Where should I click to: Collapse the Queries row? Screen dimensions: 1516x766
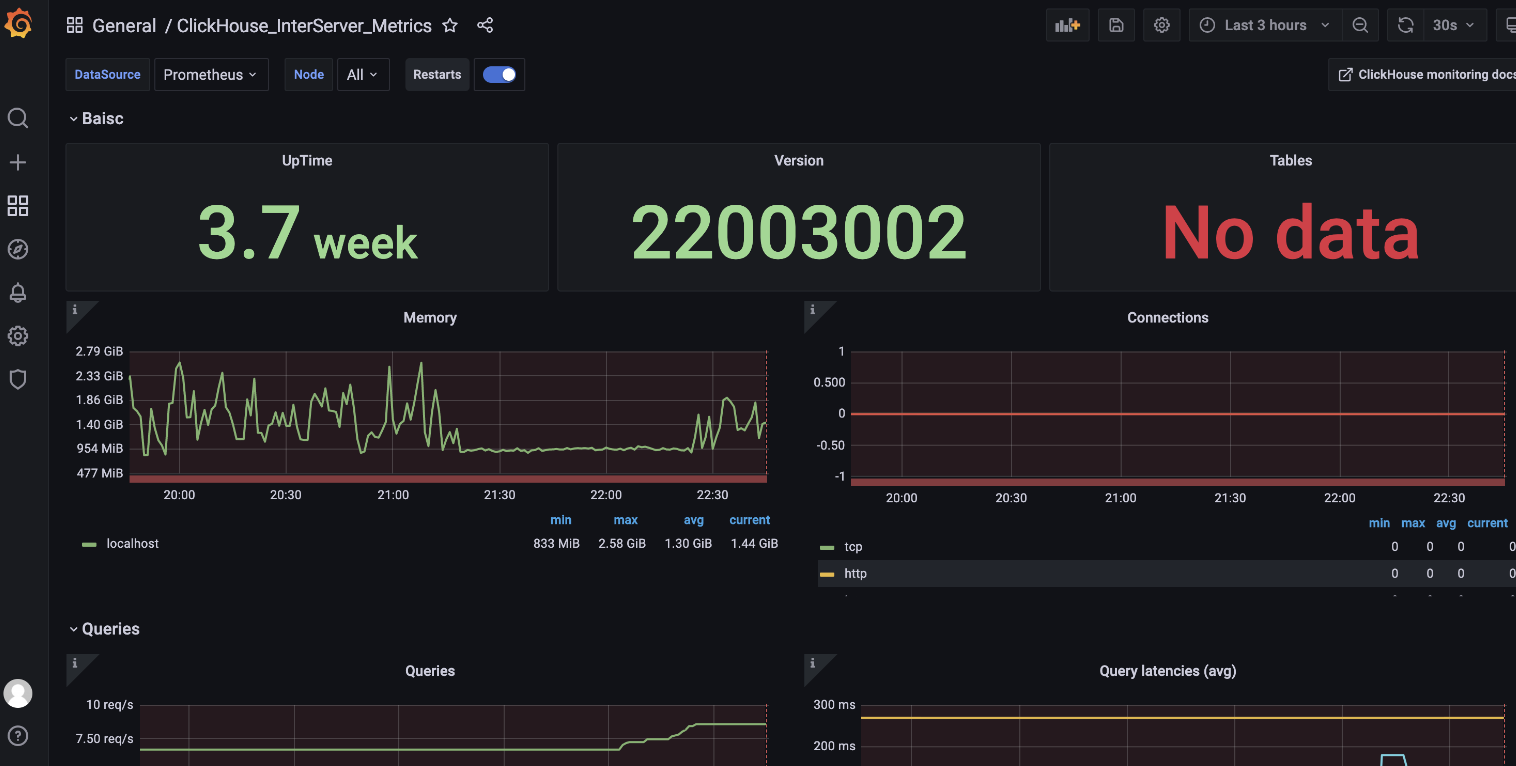[x=104, y=629]
